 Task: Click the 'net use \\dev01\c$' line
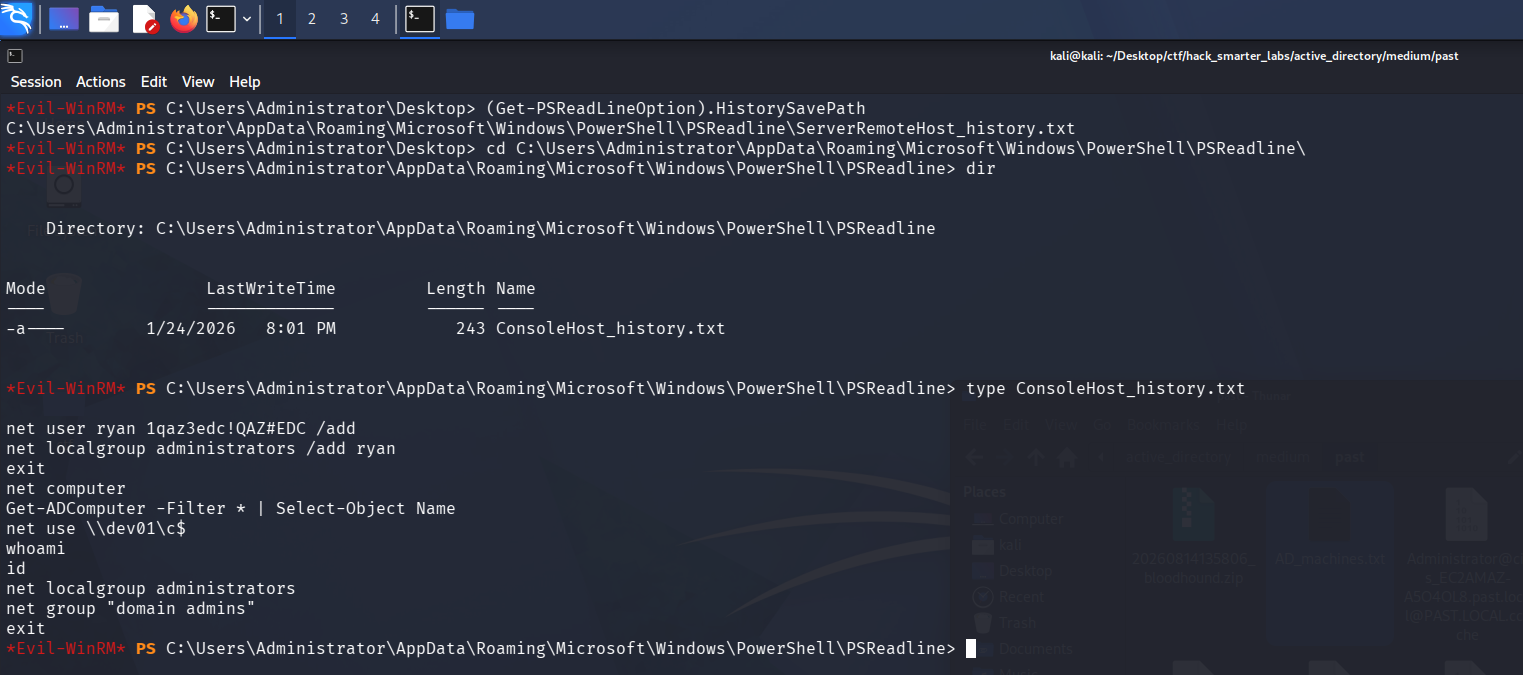point(96,528)
